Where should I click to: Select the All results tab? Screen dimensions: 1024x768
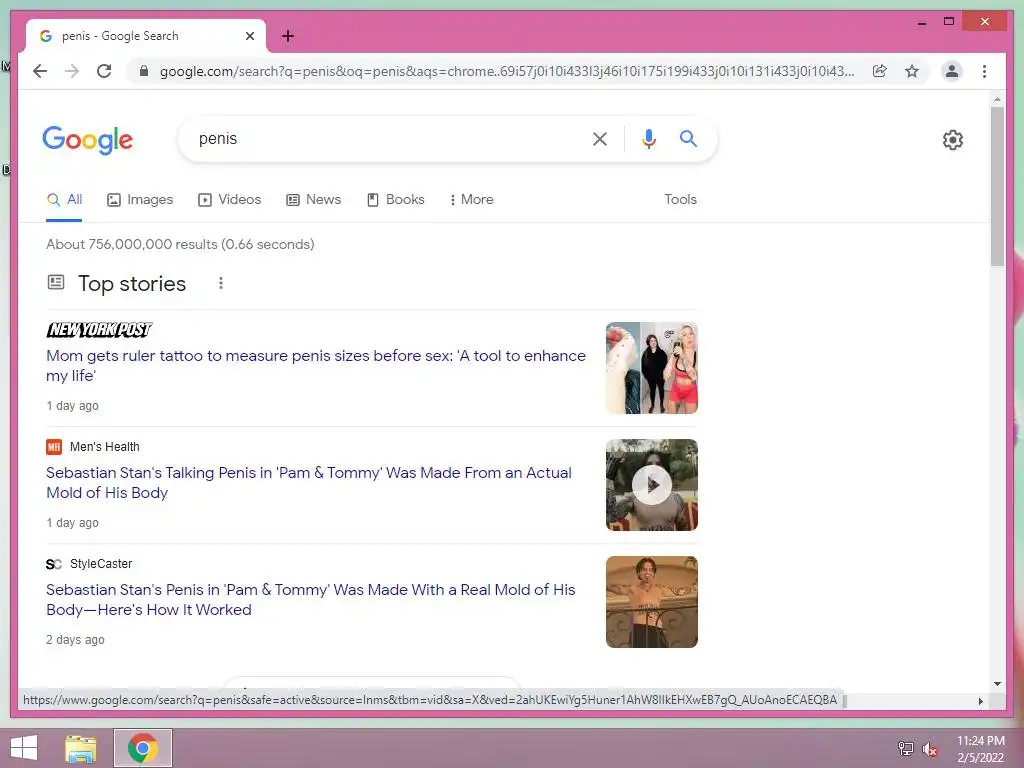[64, 200]
